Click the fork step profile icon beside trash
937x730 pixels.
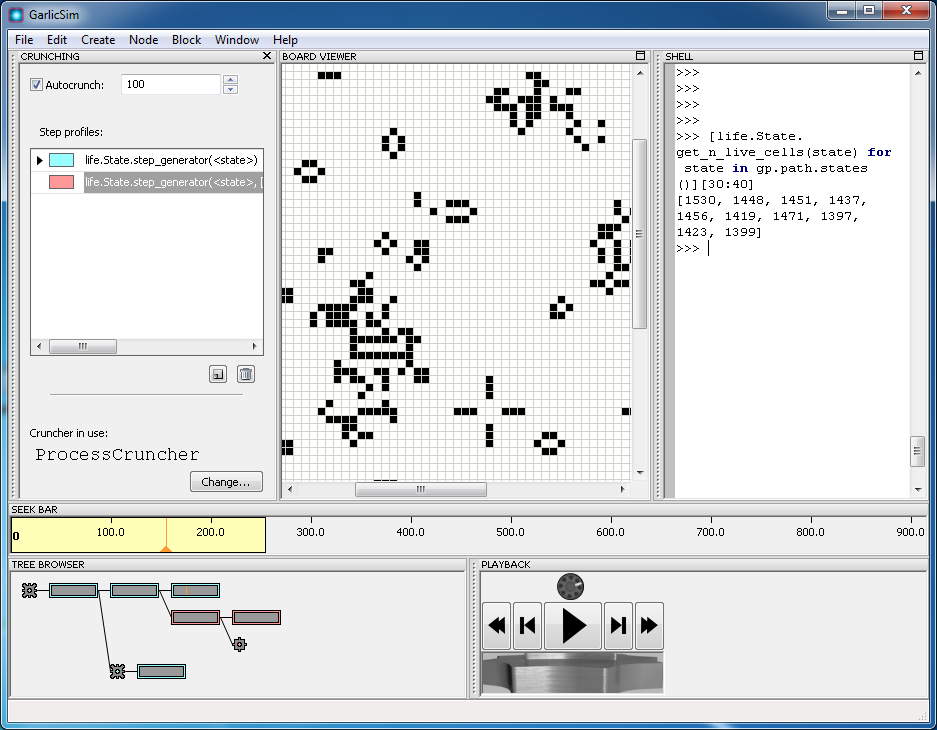(x=217, y=375)
